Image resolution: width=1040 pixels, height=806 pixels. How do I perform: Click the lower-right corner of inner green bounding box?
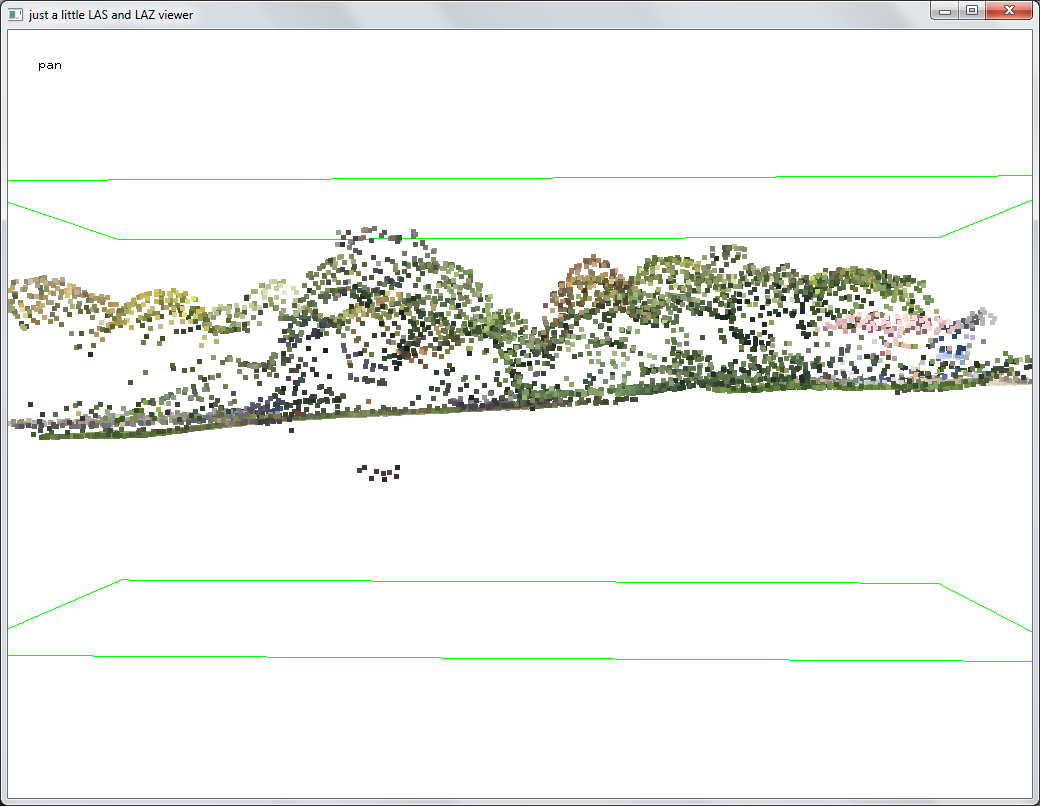tap(939, 583)
